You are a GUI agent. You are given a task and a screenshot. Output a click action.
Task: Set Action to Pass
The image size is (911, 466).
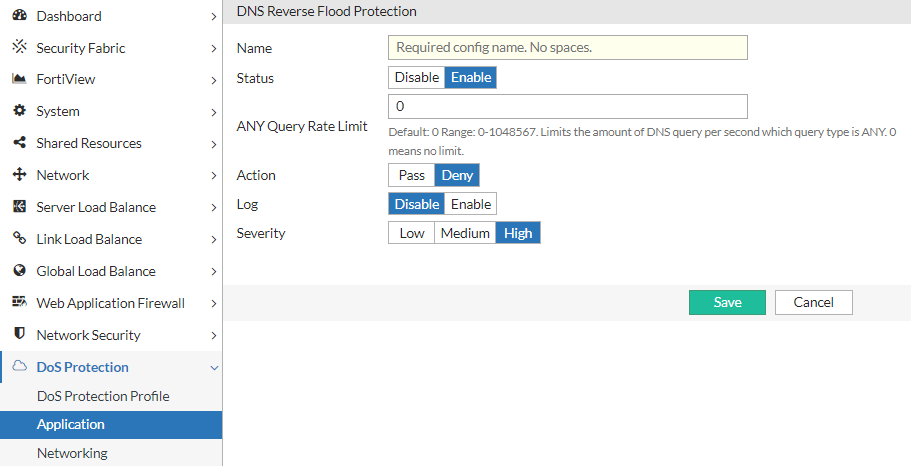pyautogui.click(x=411, y=175)
